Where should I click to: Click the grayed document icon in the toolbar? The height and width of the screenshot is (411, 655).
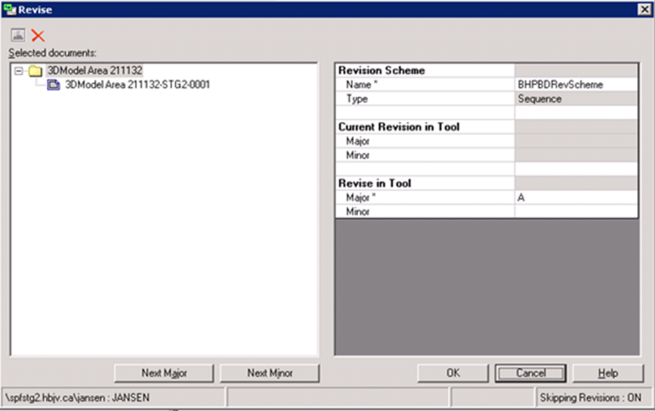(x=18, y=35)
